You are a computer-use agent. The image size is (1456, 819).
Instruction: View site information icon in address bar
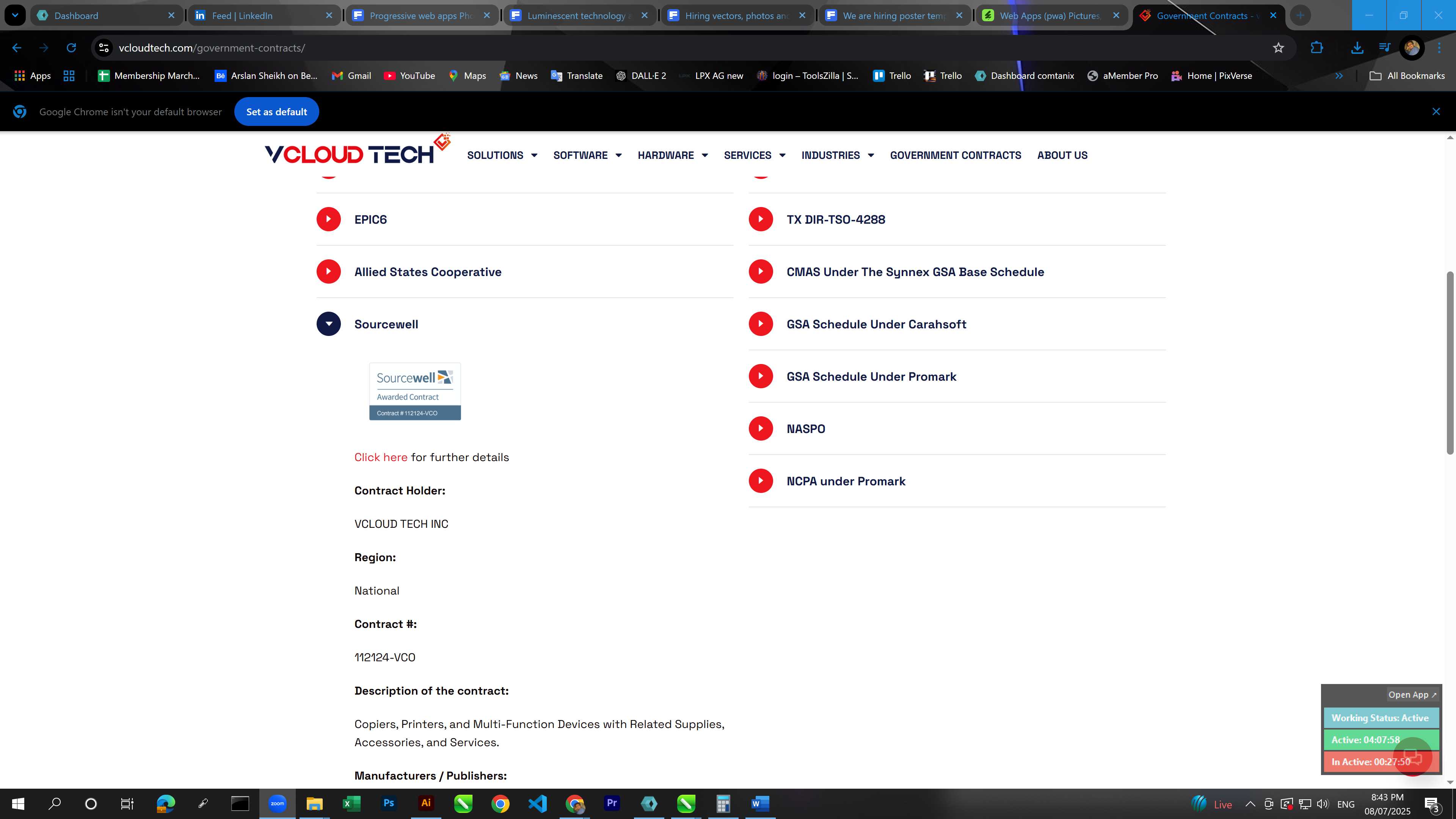[x=104, y=48]
